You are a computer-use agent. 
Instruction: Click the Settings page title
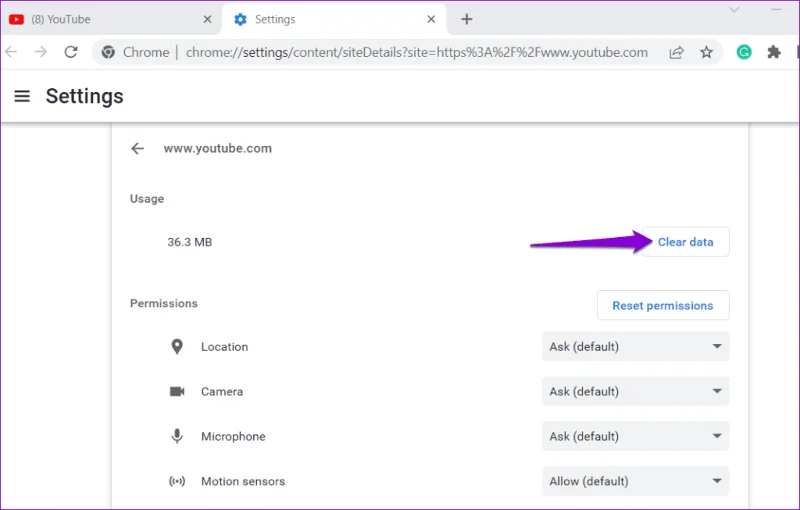85,96
